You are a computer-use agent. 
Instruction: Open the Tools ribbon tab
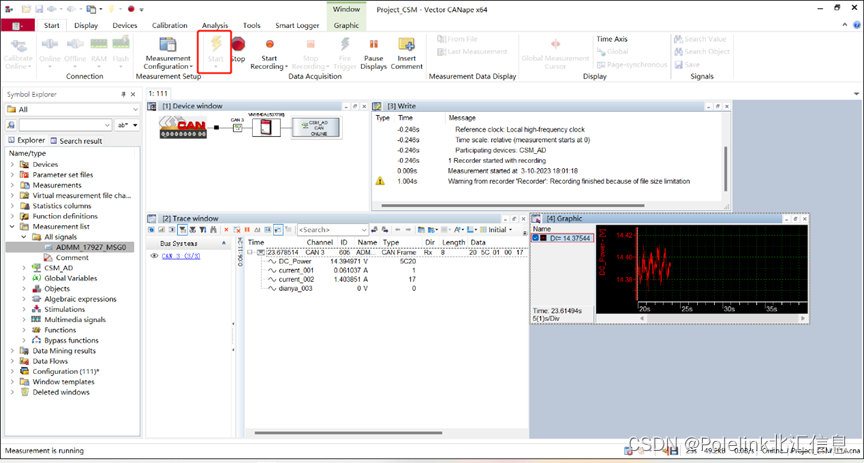(252, 25)
